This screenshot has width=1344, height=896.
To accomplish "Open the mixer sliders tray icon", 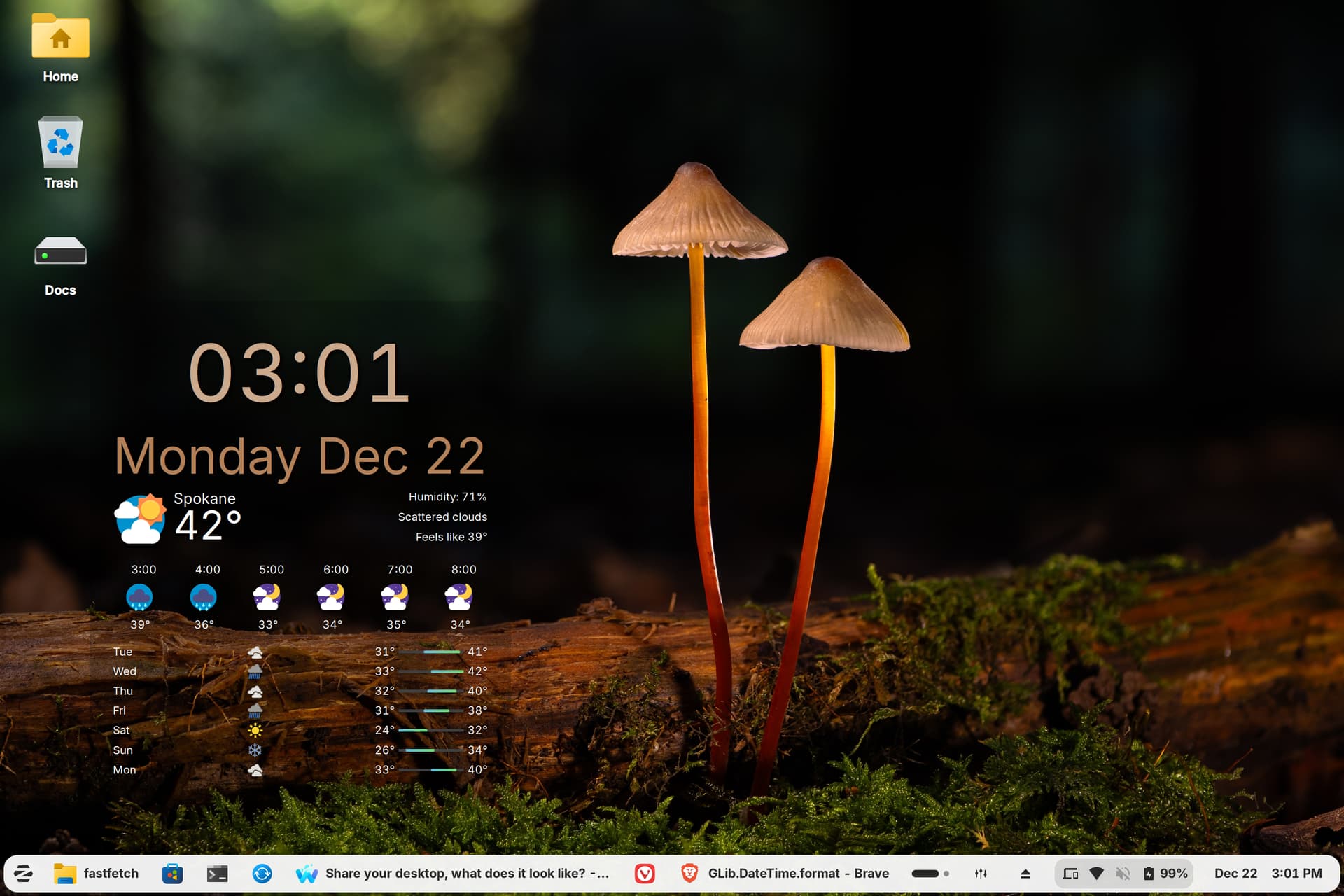I will 981,873.
